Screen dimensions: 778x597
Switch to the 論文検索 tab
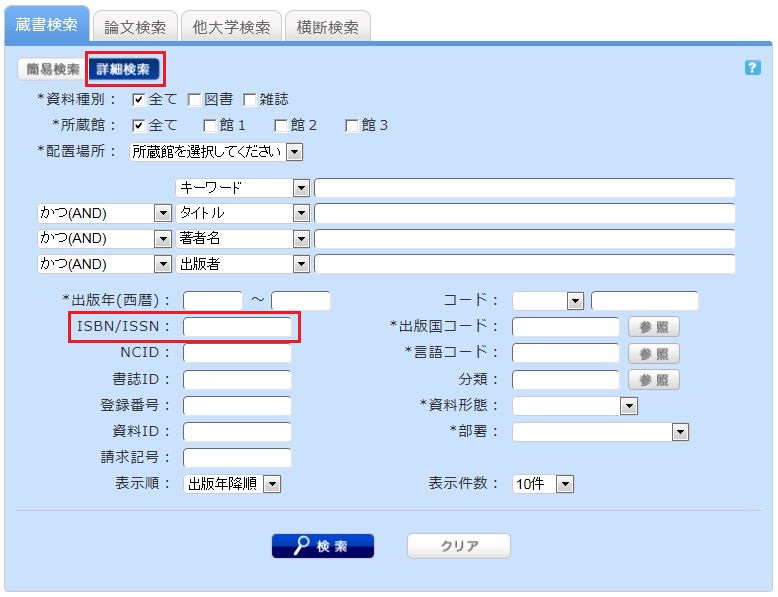pyautogui.click(x=133, y=27)
